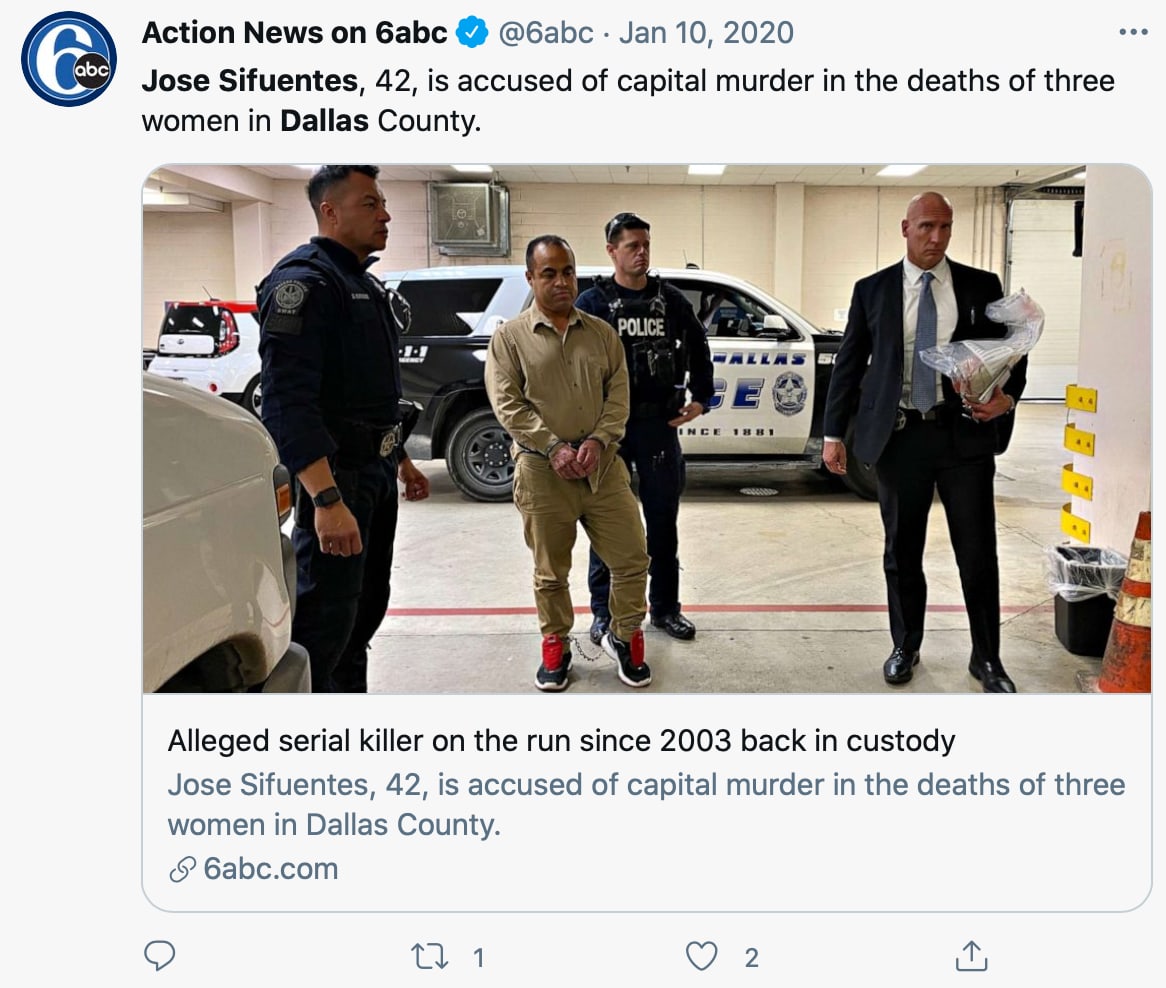Share the tweet via share icon
This screenshot has width=1166, height=988.
(x=971, y=956)
